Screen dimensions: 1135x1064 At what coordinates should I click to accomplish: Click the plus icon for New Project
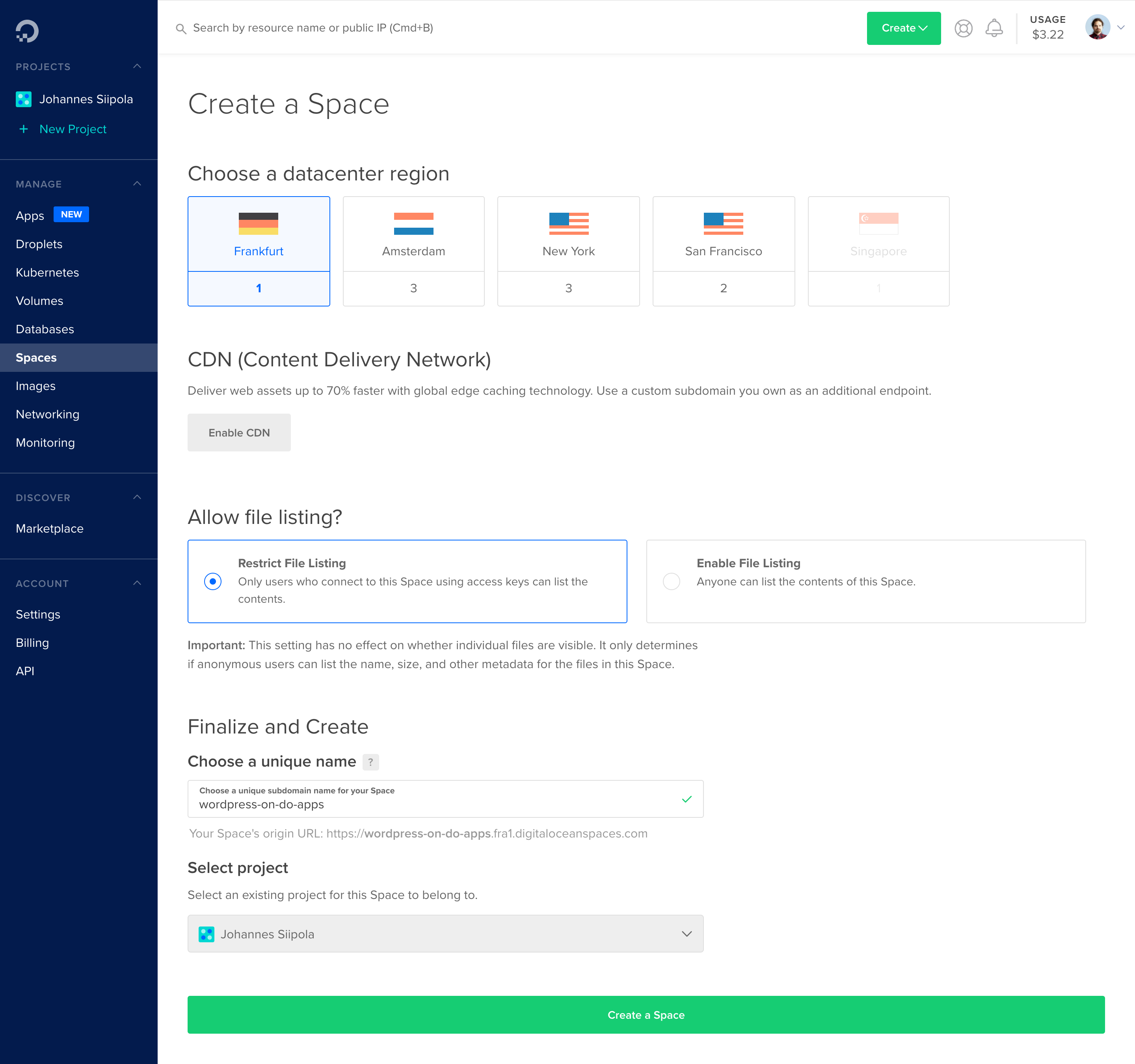tap(23, 129)
